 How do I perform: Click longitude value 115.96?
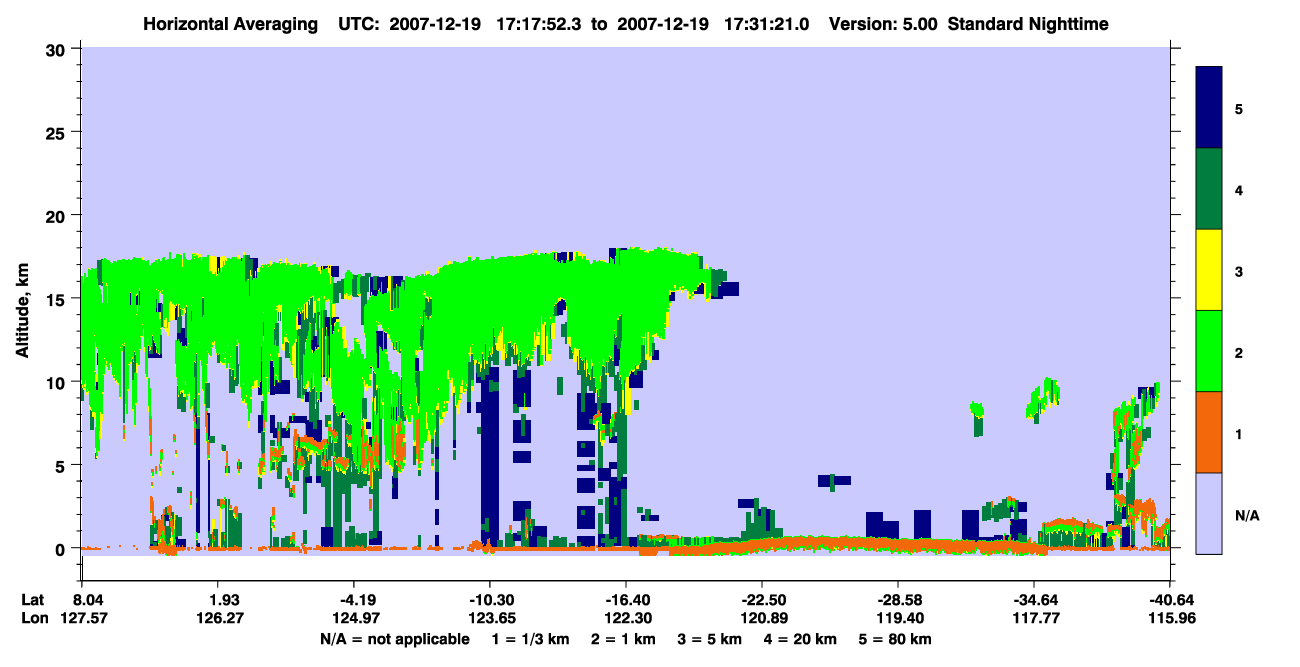tap(1170, 619)
